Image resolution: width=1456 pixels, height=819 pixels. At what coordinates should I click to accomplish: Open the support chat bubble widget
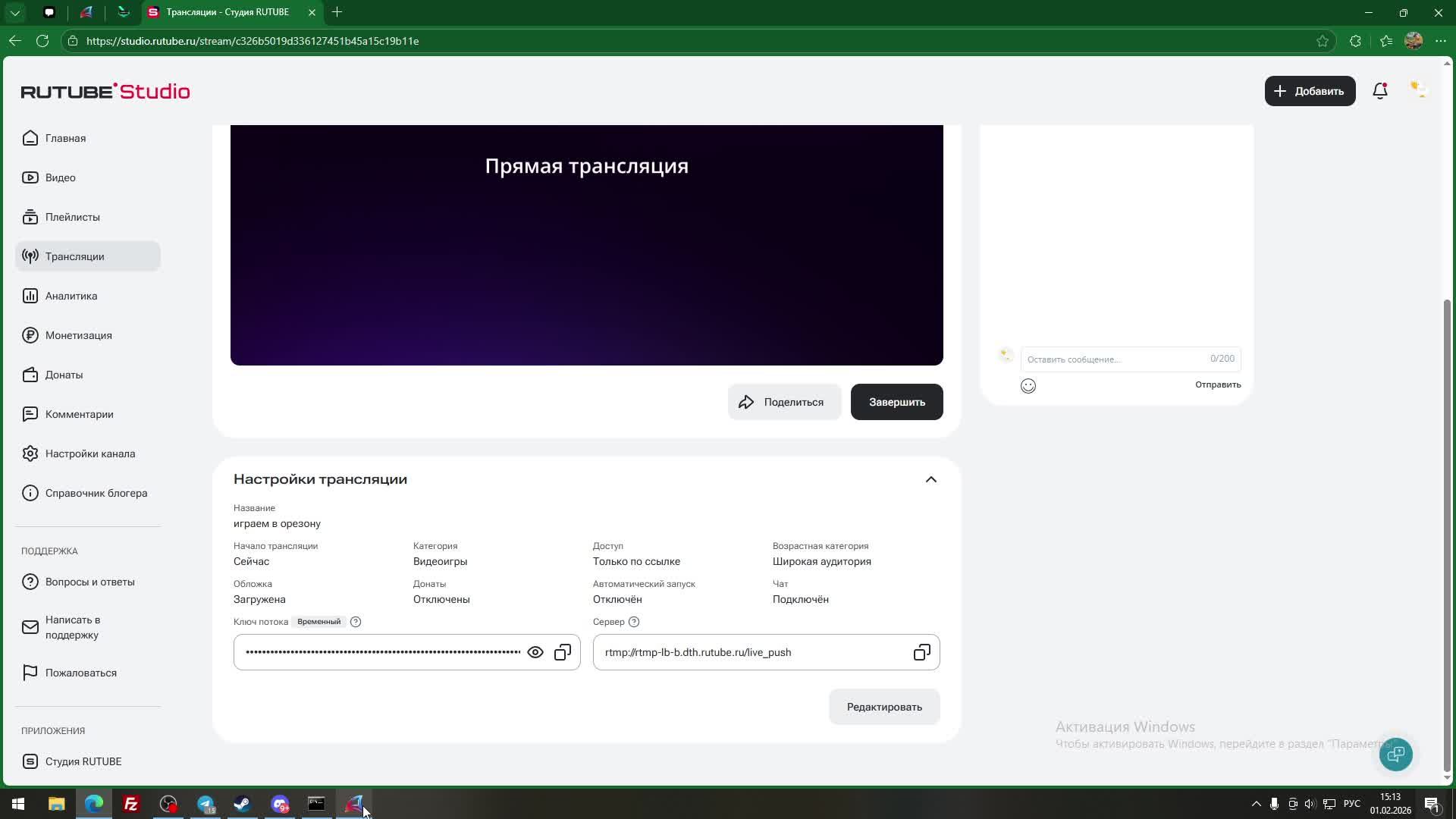click(x=1395, y=754)
